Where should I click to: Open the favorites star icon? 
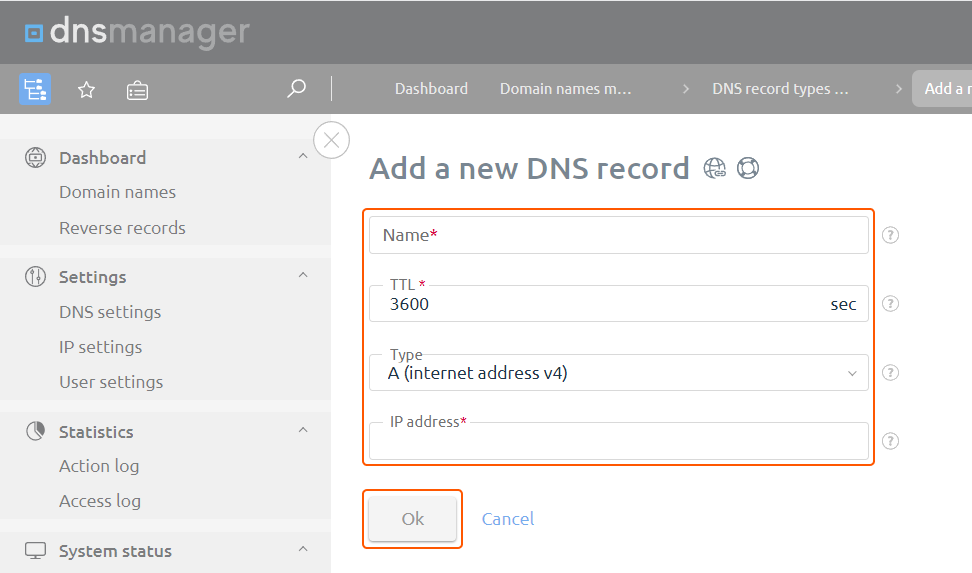[86, 90]
